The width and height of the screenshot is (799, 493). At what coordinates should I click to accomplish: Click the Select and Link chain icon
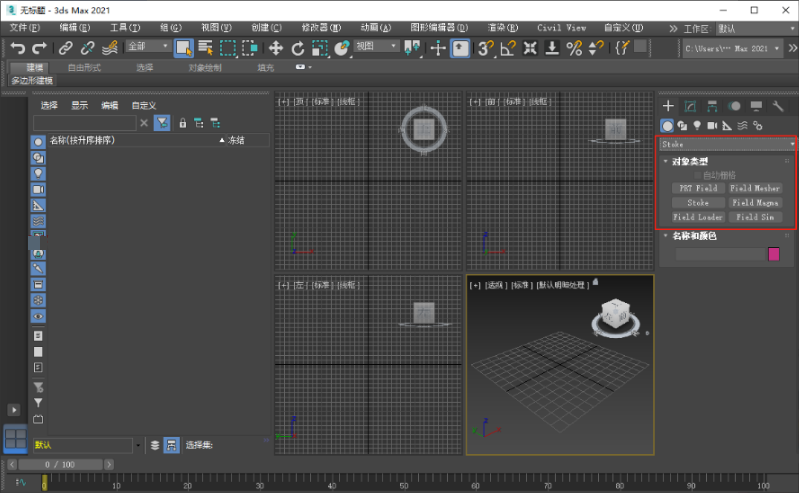(x=65, y=47)
